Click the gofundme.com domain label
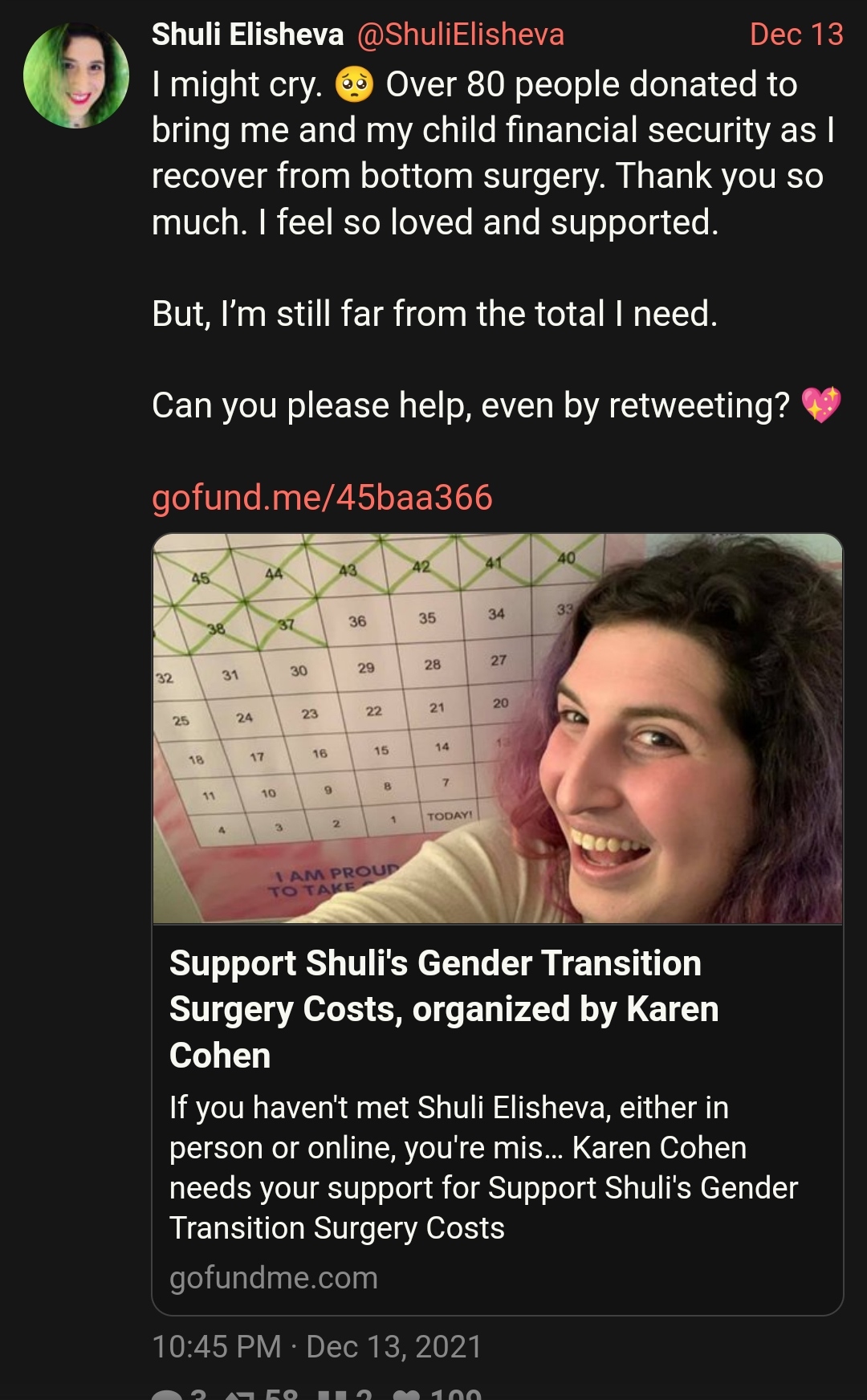The height and width of the screenshot is (1400, 867). (x=274, y=1278)
